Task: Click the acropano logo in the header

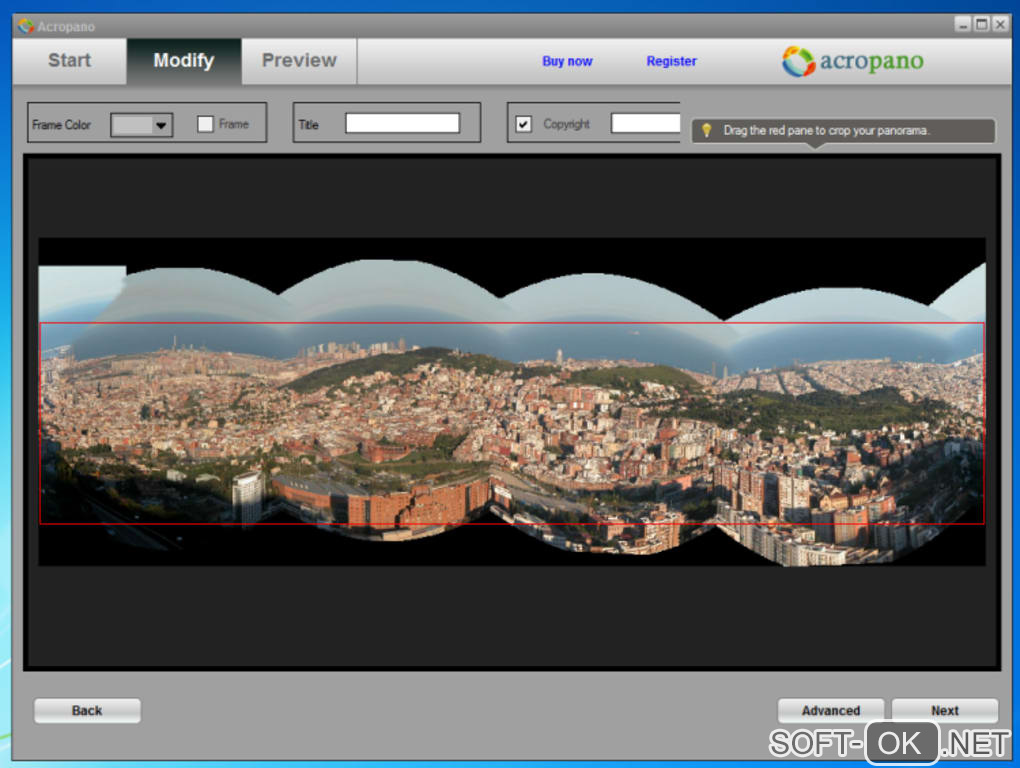Action: [x=853, y=61]
